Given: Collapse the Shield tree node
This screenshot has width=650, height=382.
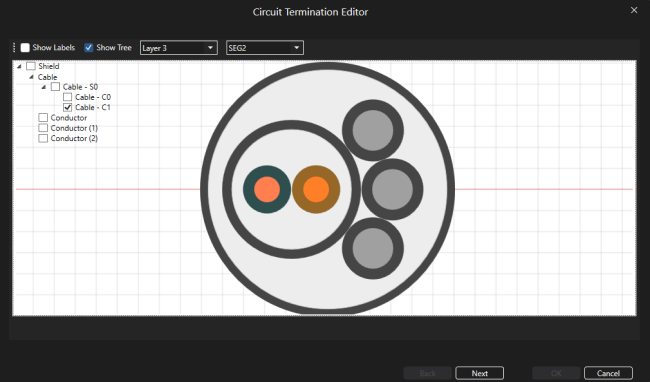Looking at the screenshot, I should coord(19,66).
